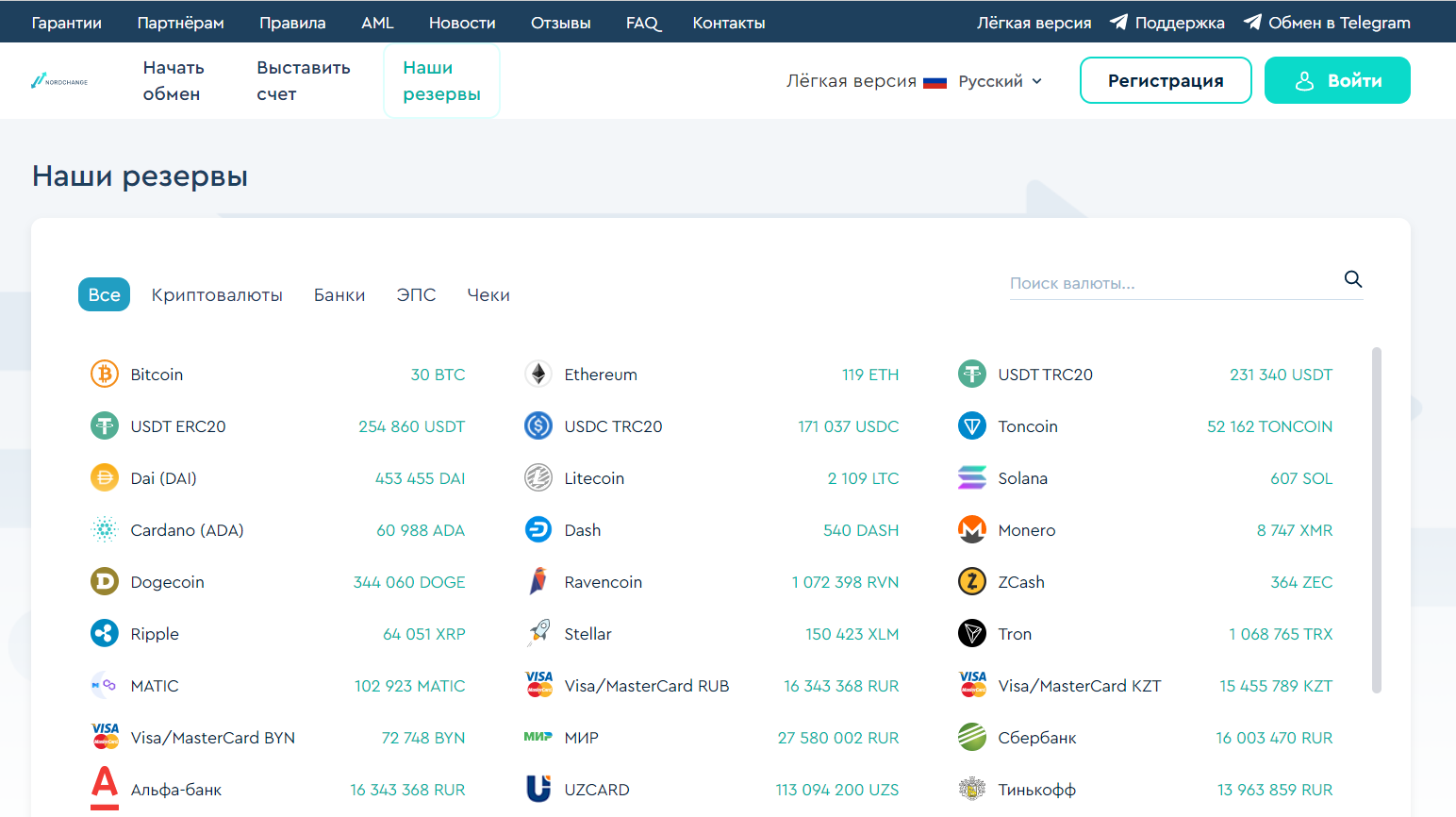Click the ZCash icon
The image size is (1456, 817).
tap(972, 582)
